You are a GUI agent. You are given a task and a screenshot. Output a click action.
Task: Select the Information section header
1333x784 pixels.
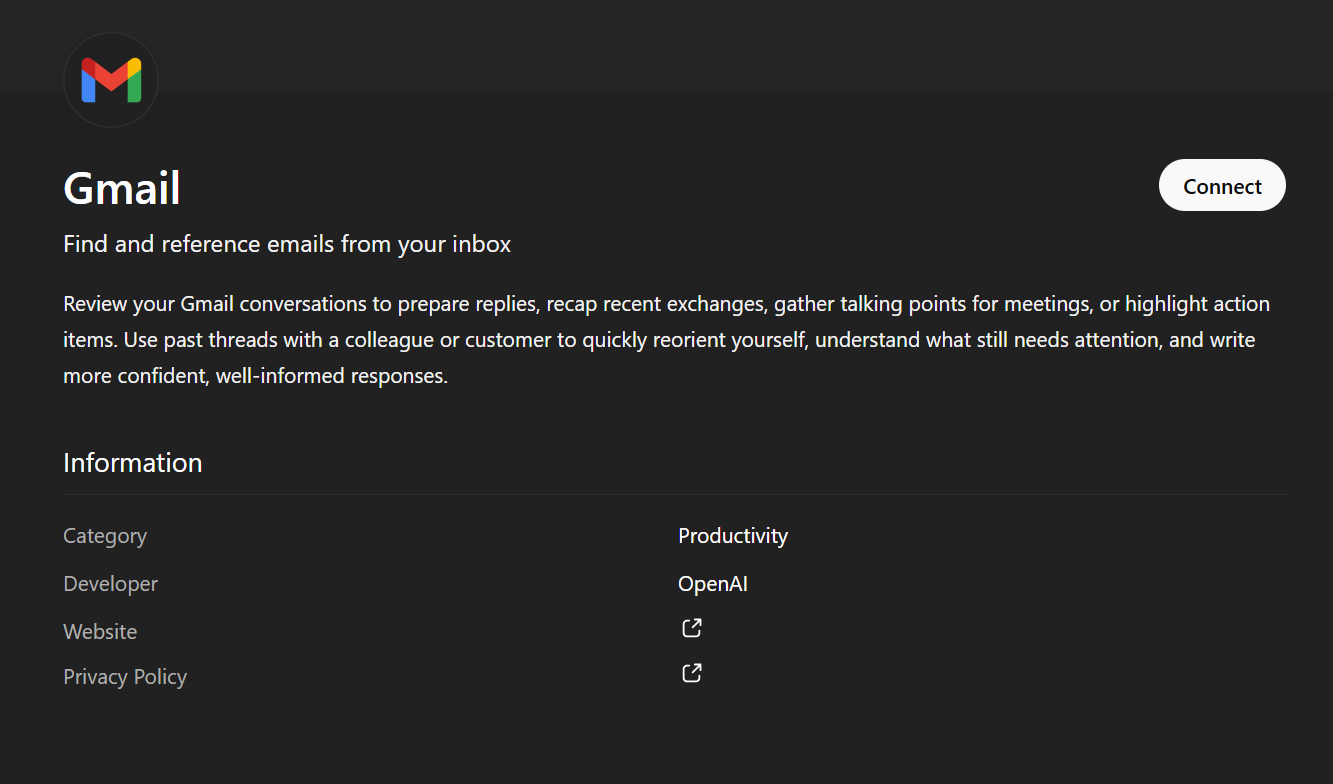pos(132,462)
